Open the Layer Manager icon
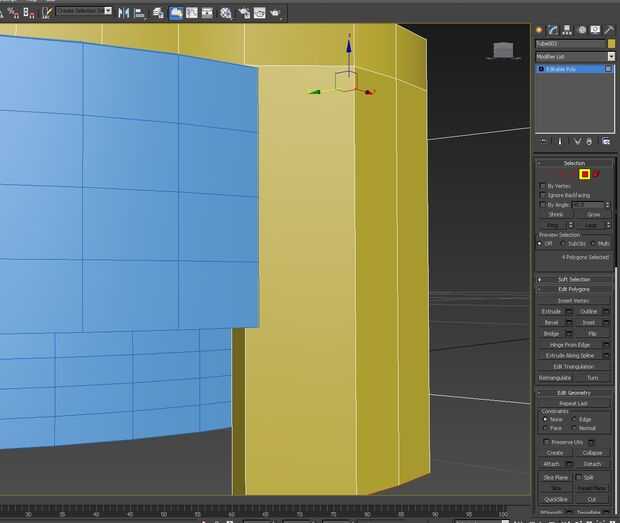The height and width of the screenshot is (523, 620). pos(158,13)
